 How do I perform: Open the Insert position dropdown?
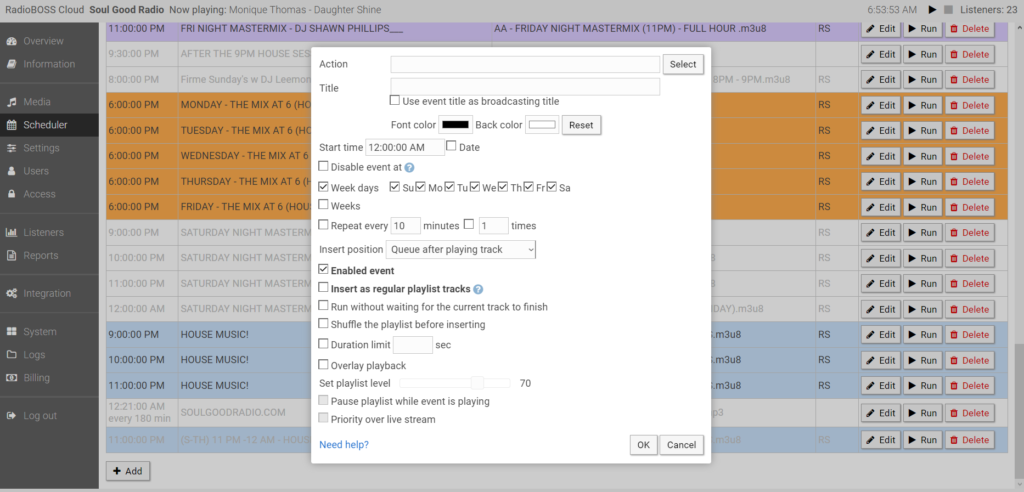461,249
